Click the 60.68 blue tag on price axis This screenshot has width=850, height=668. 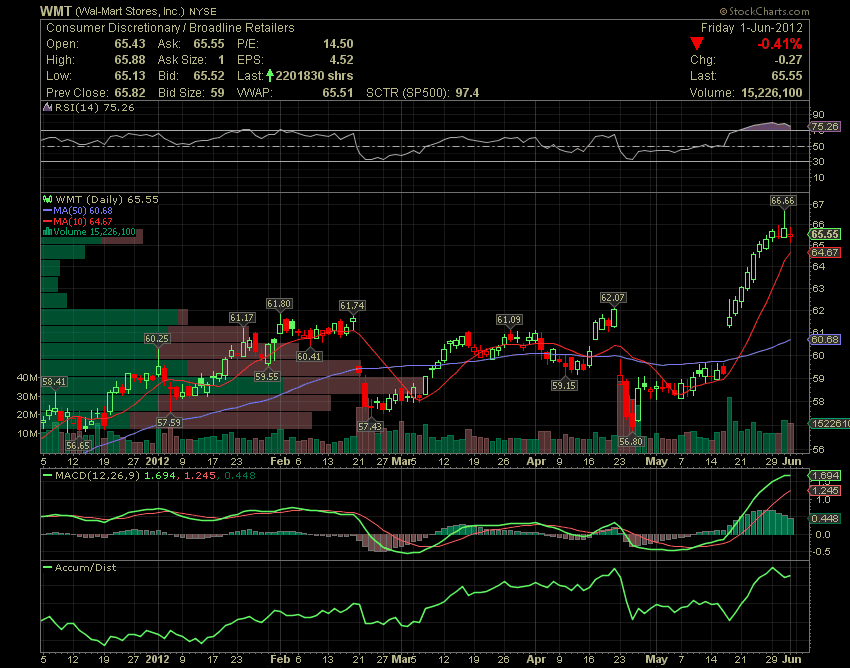[825, 339]
